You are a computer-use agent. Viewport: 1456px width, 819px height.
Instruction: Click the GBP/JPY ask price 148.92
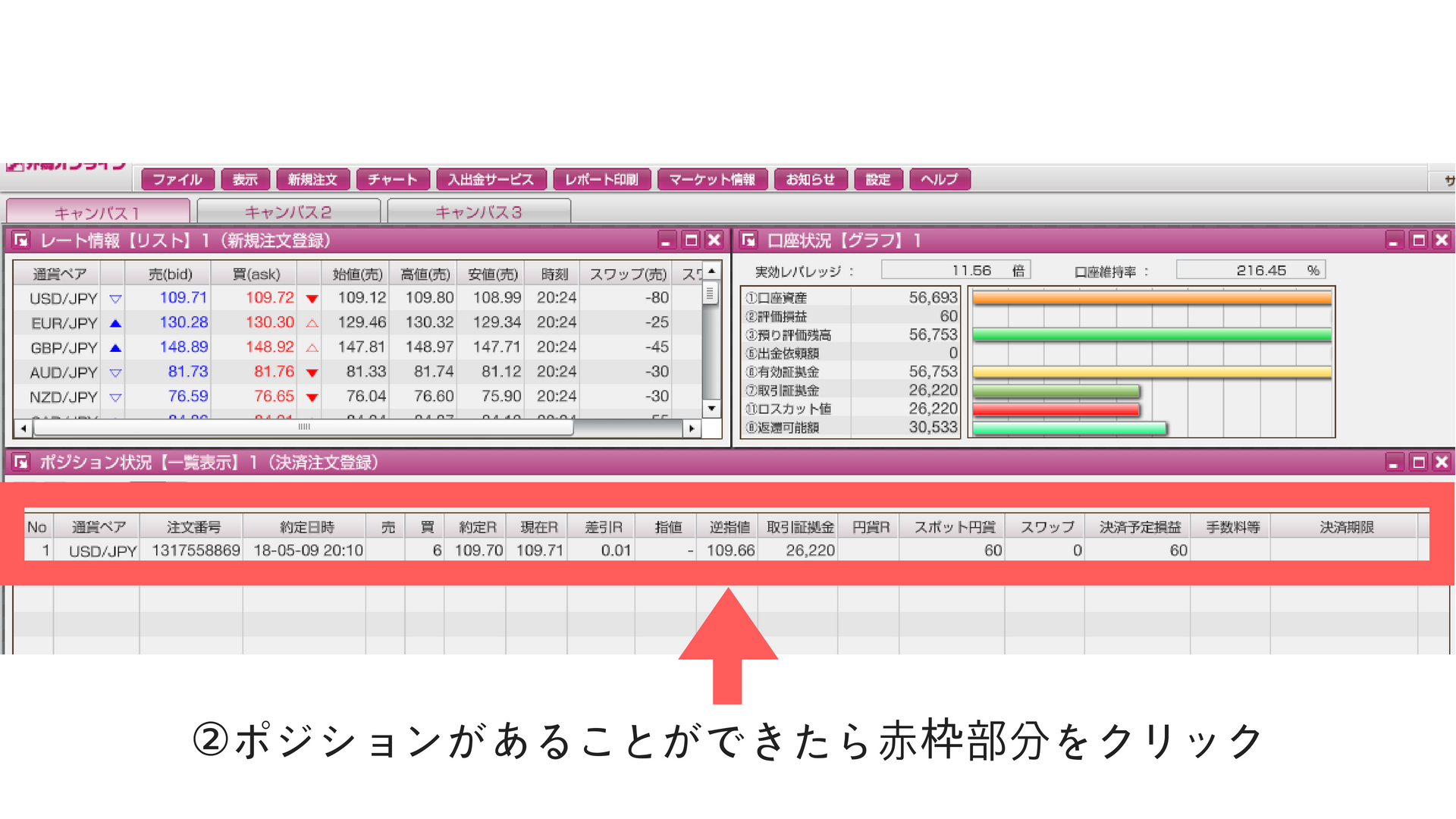click(269, 347)
